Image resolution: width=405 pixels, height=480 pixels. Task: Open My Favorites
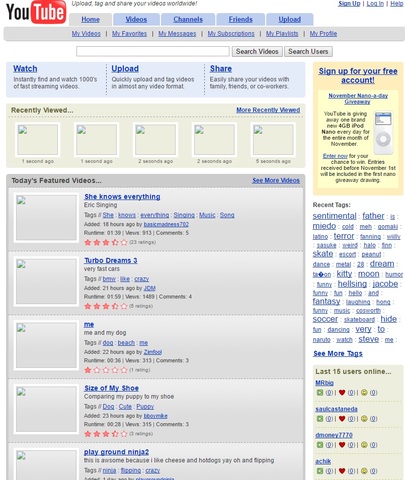point(129,34)
